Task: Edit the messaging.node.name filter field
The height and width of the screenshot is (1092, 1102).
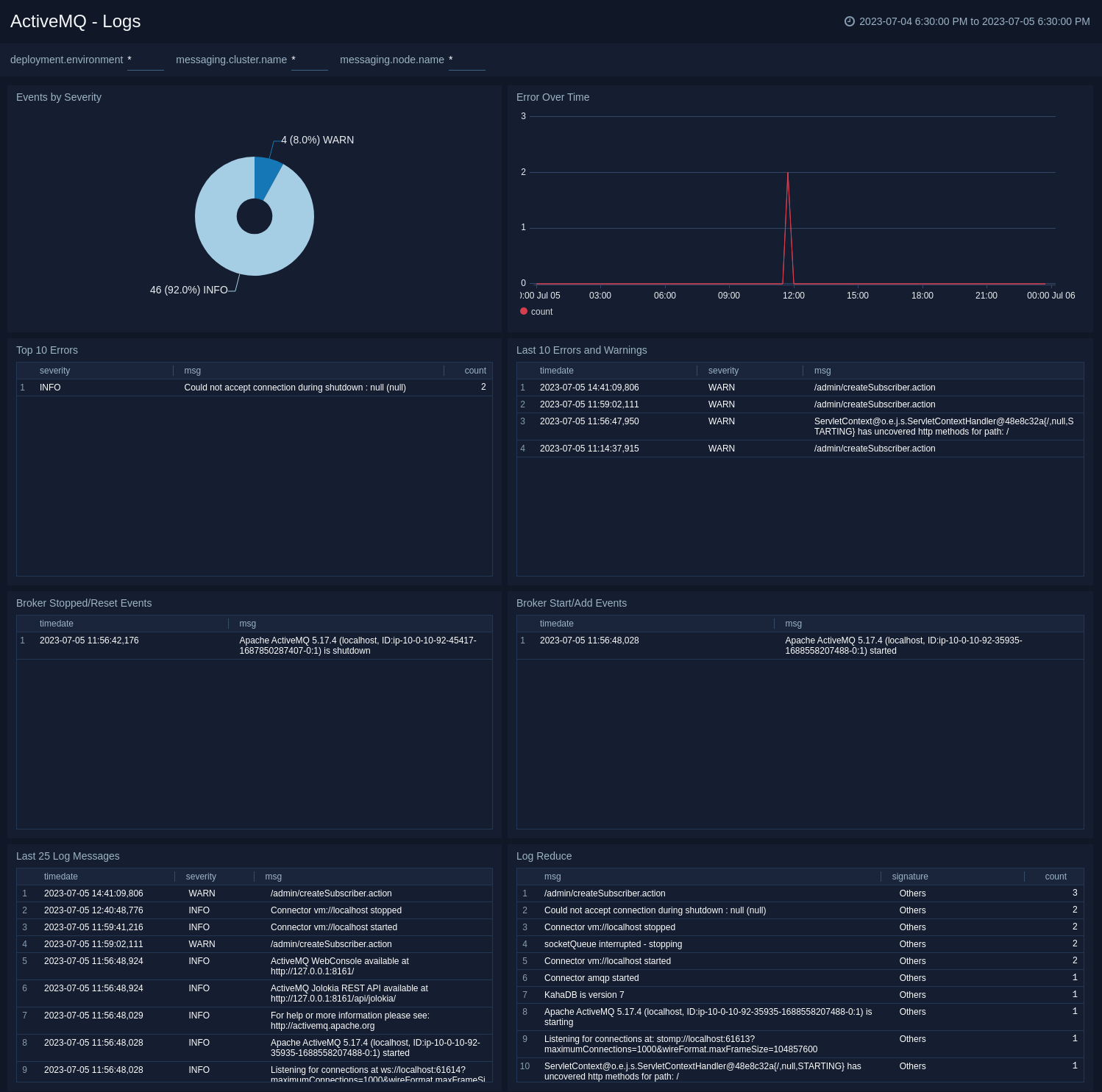Action: [x=466, y=60]
